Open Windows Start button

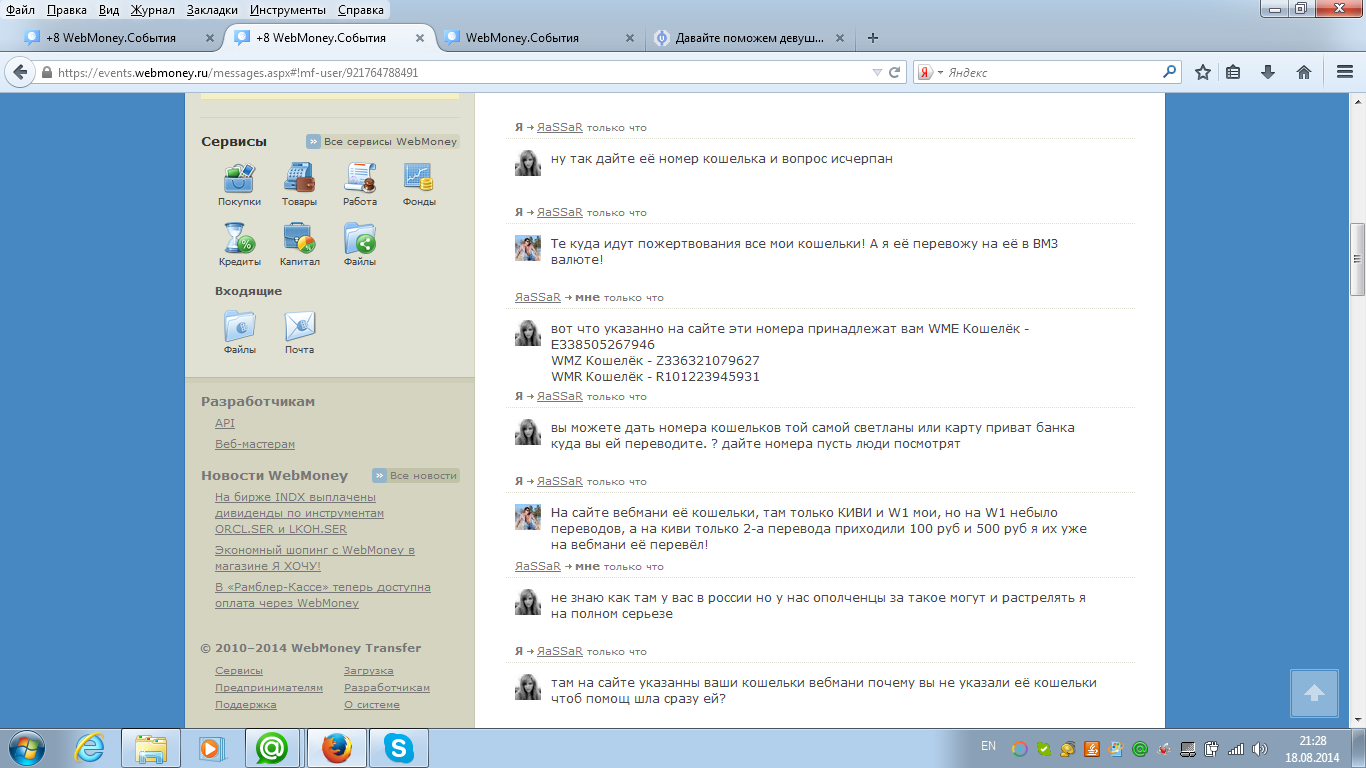pos(27,748)
